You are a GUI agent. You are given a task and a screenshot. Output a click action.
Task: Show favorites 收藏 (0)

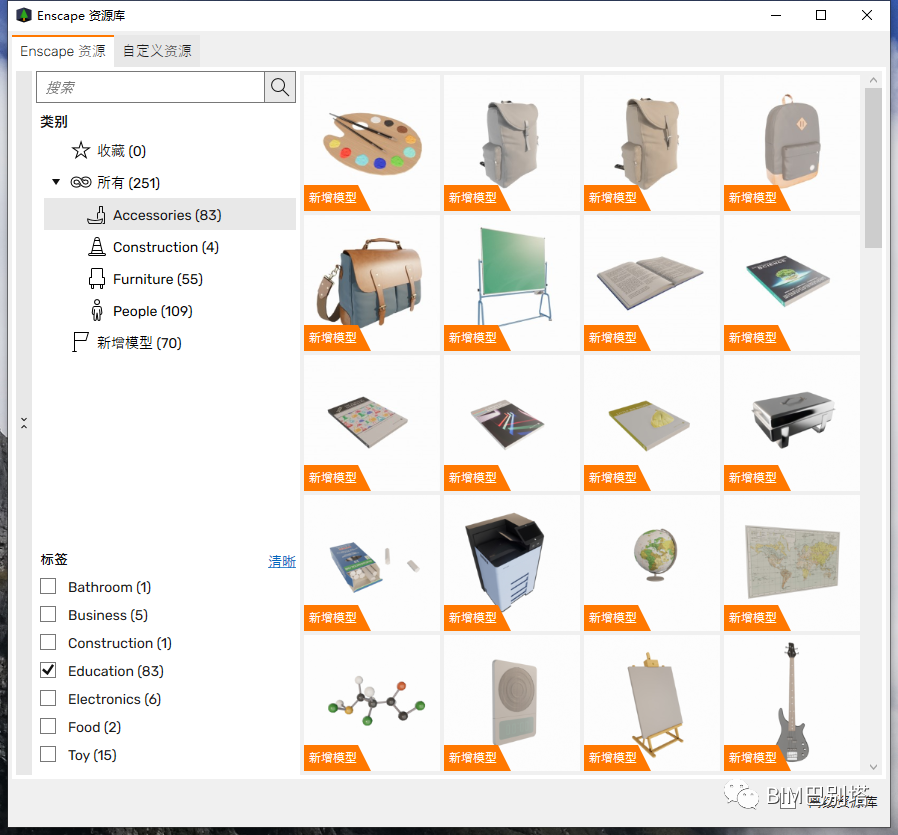click(x=121, y=151)
